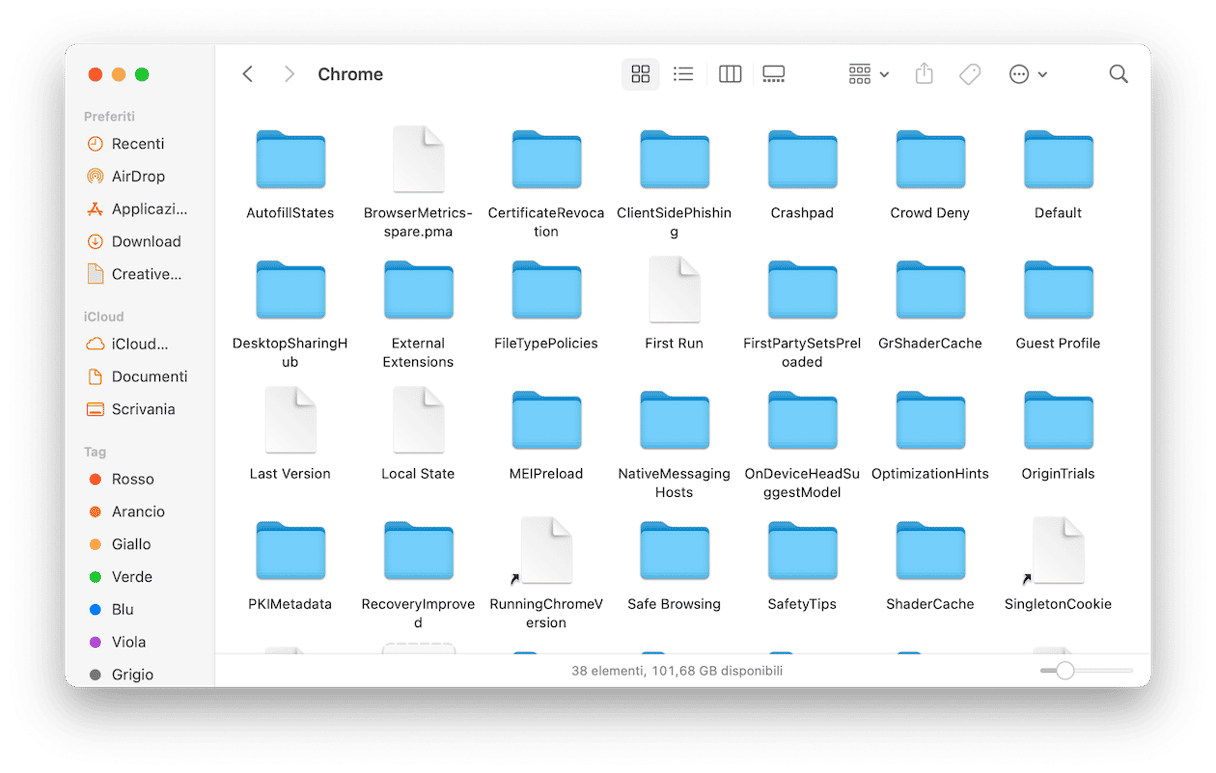Select the SingletonCookie alias file

click(x=1058, y=551)
